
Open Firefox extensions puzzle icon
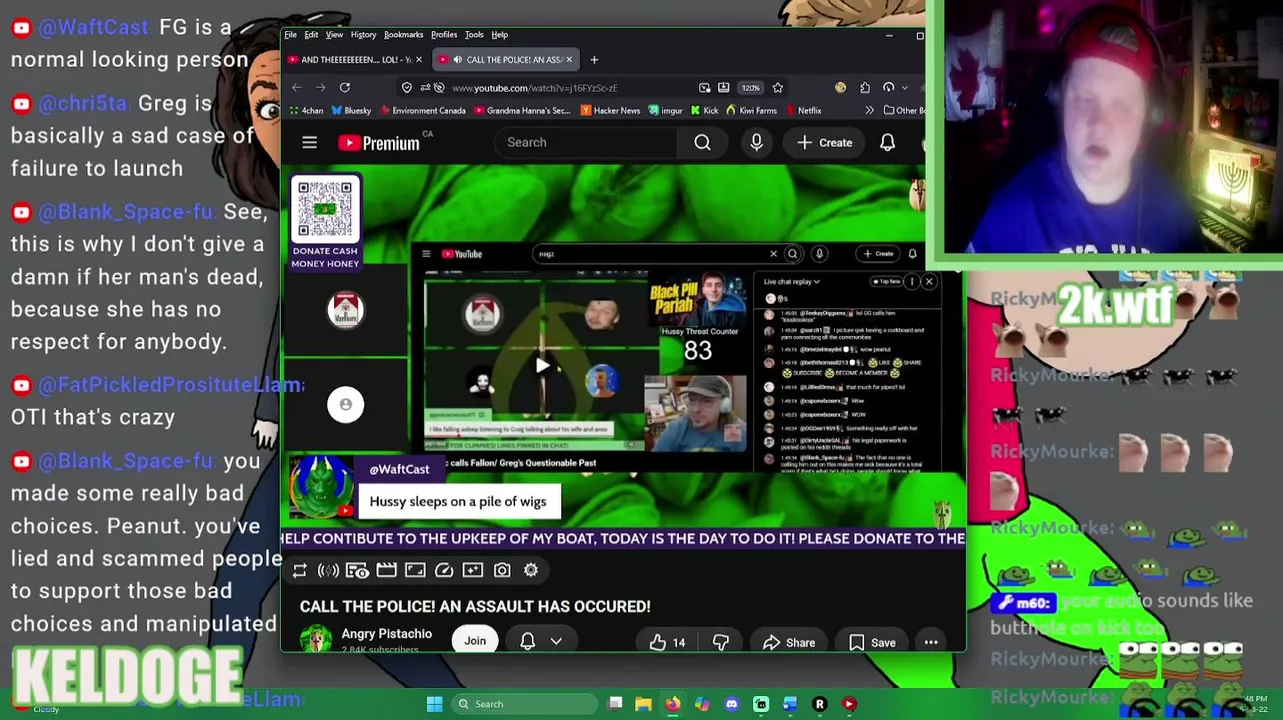pyautogui.click(x=865, y=88)
